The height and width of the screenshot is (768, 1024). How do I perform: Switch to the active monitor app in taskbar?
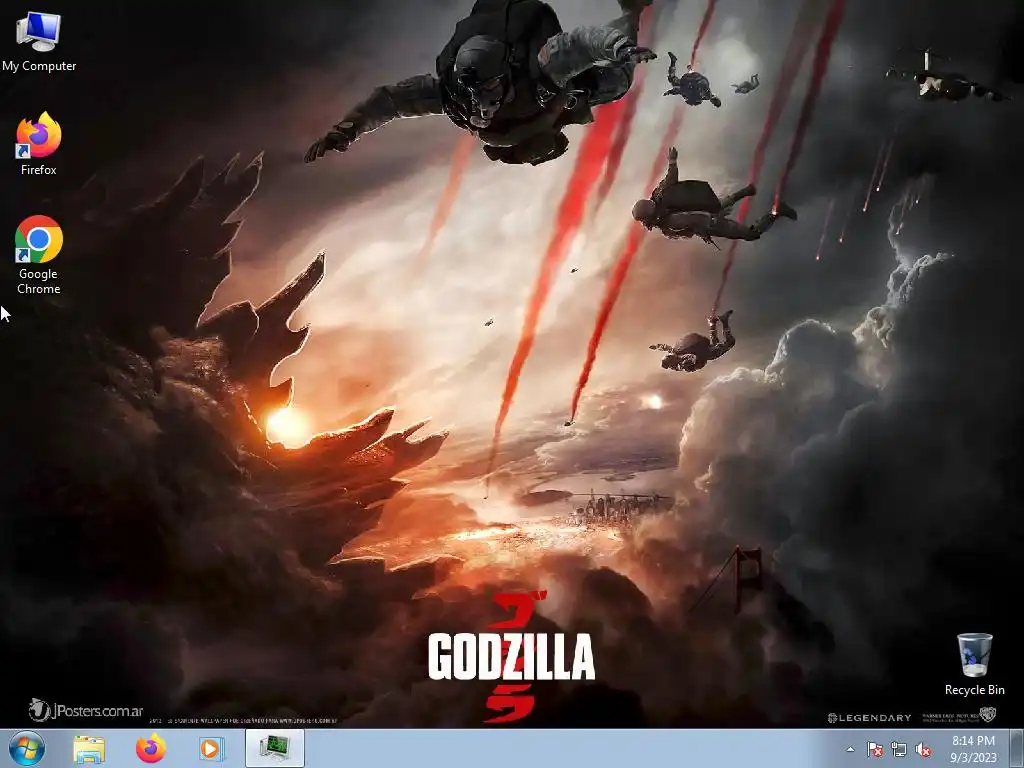pos(275,748)
